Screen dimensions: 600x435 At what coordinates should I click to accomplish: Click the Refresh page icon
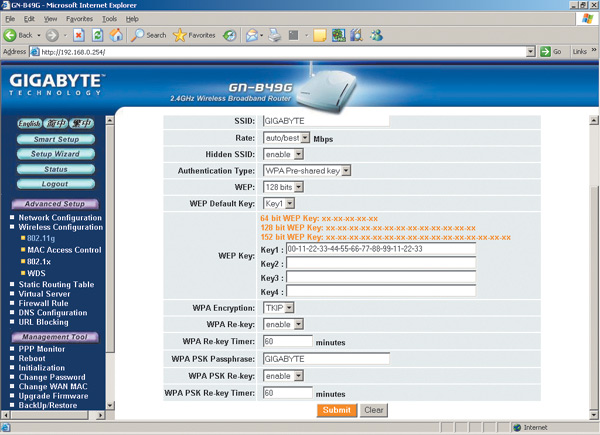tap(97, 35)
